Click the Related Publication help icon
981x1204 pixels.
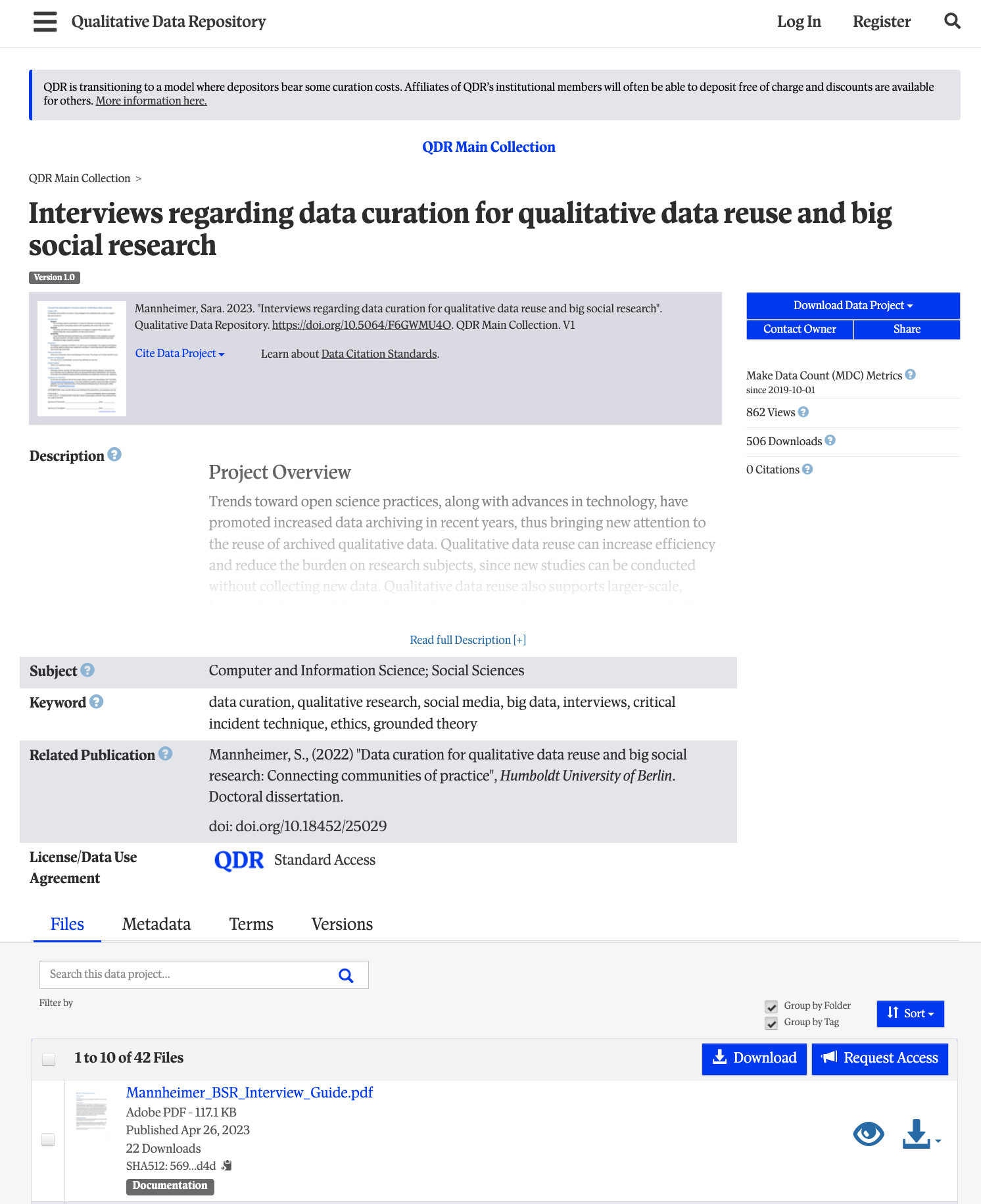click(x=165, y=754)
